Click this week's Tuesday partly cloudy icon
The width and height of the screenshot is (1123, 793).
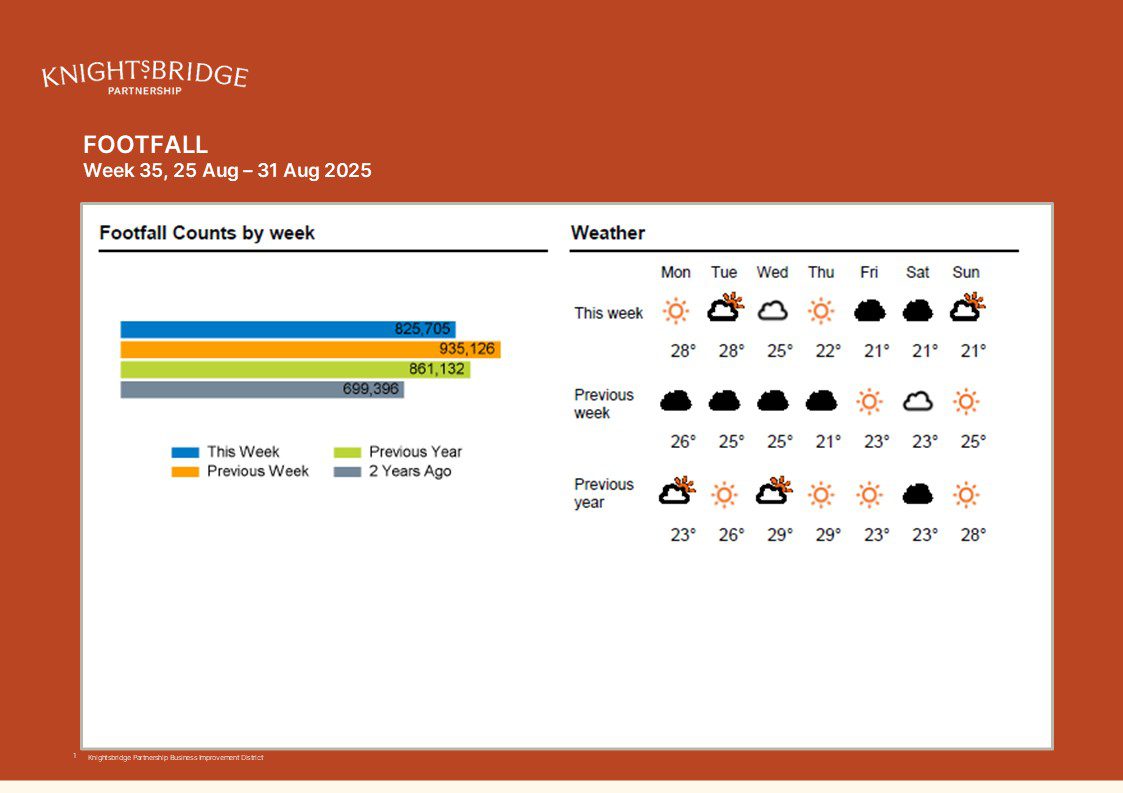pyautogui.click(x=725, y=308)
